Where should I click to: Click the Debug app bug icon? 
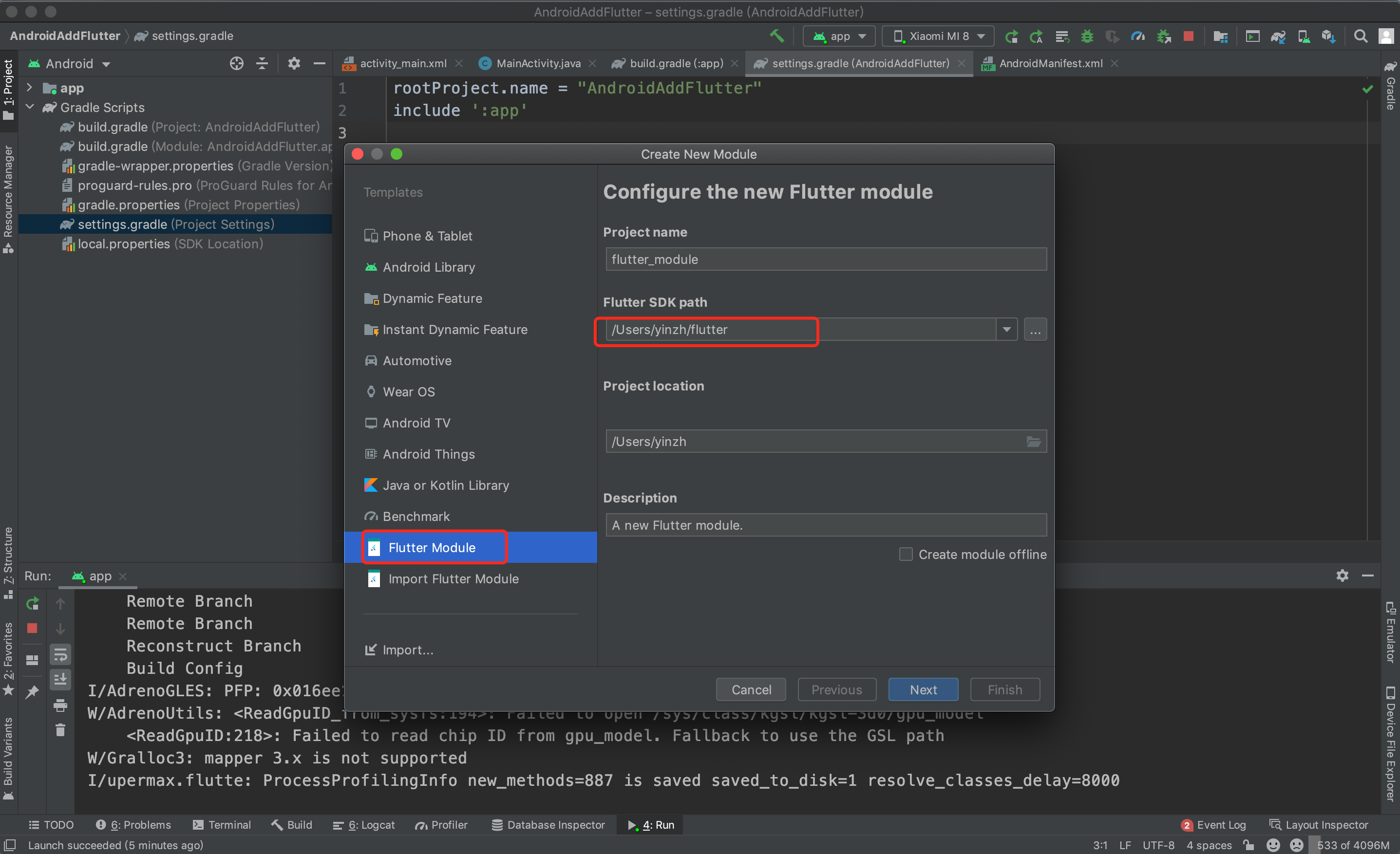(1086, 37)
